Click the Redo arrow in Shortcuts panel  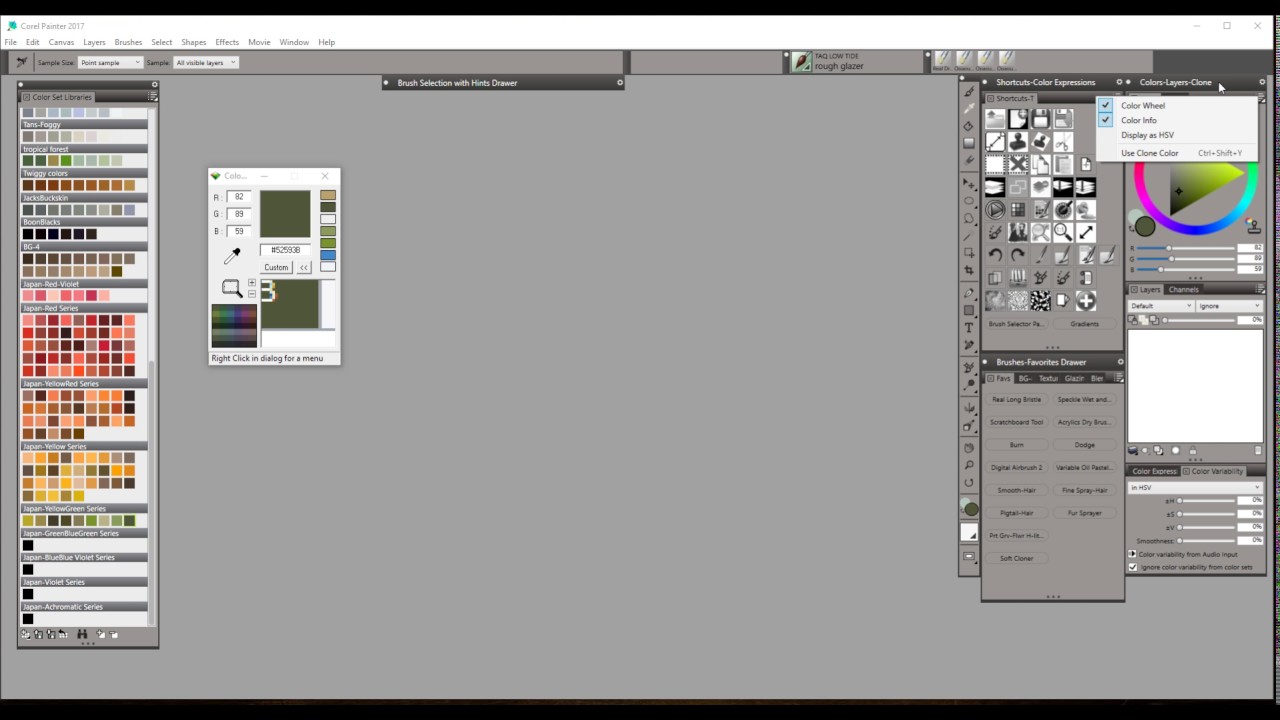(1018, 255)
